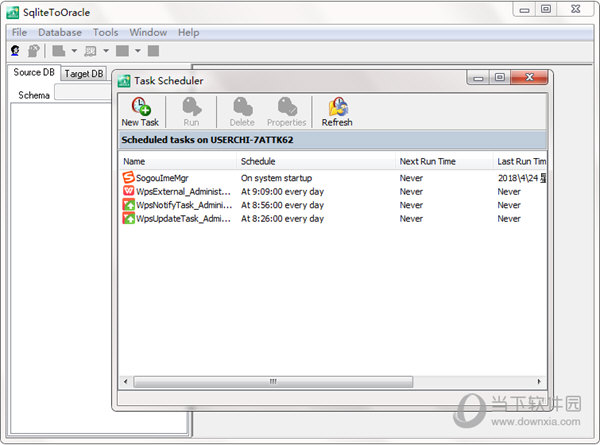Open the File menu

(x=20, y=33)
